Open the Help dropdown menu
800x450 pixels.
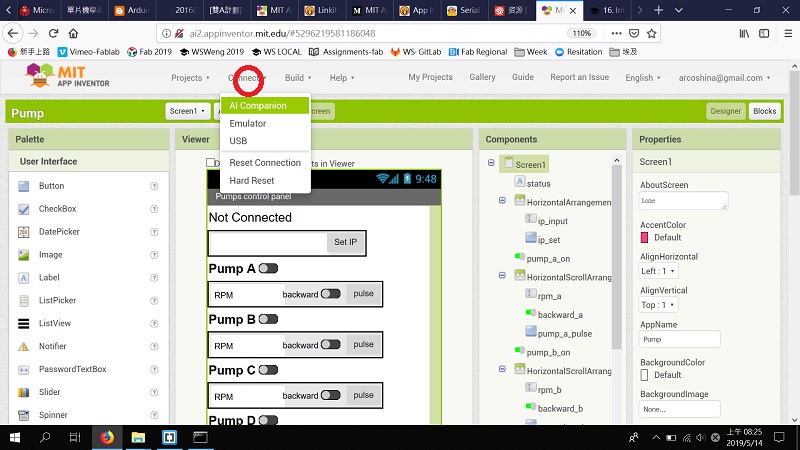pyautogui.click(x=342, y=78)
